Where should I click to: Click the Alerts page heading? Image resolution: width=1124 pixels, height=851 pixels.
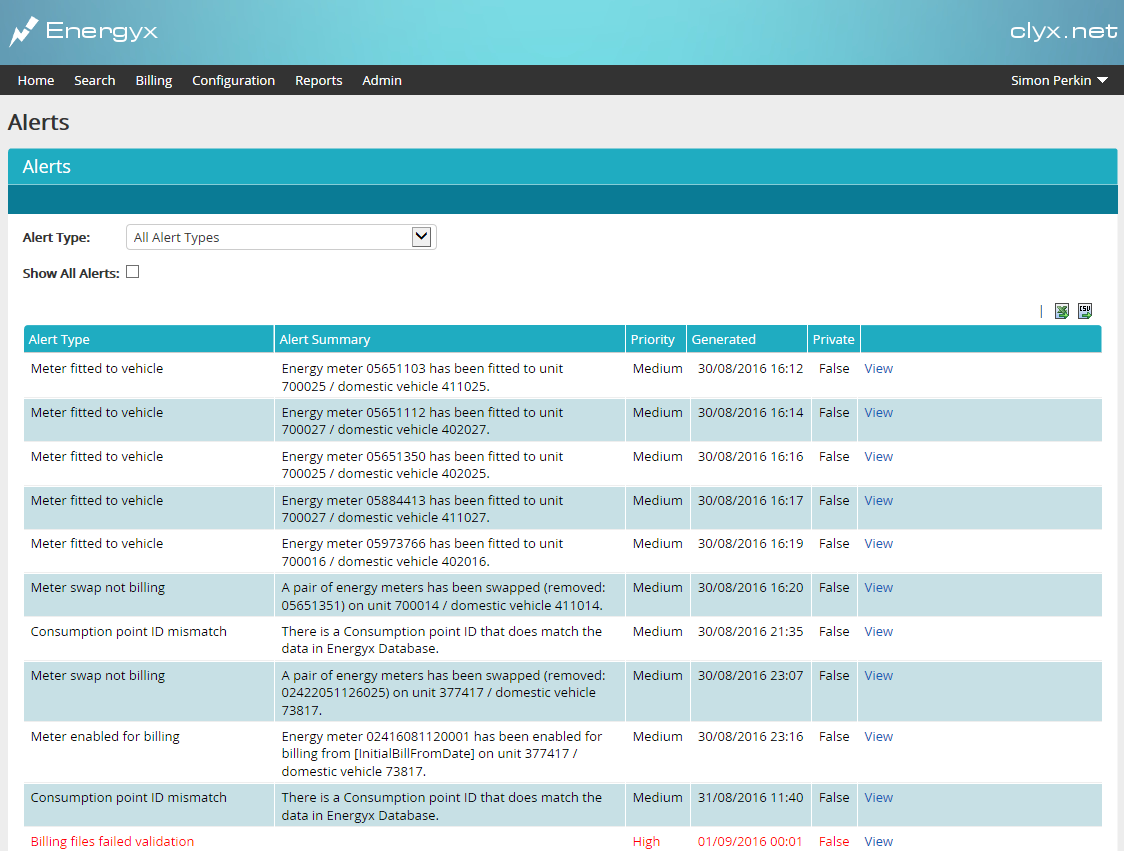point(39,123)
